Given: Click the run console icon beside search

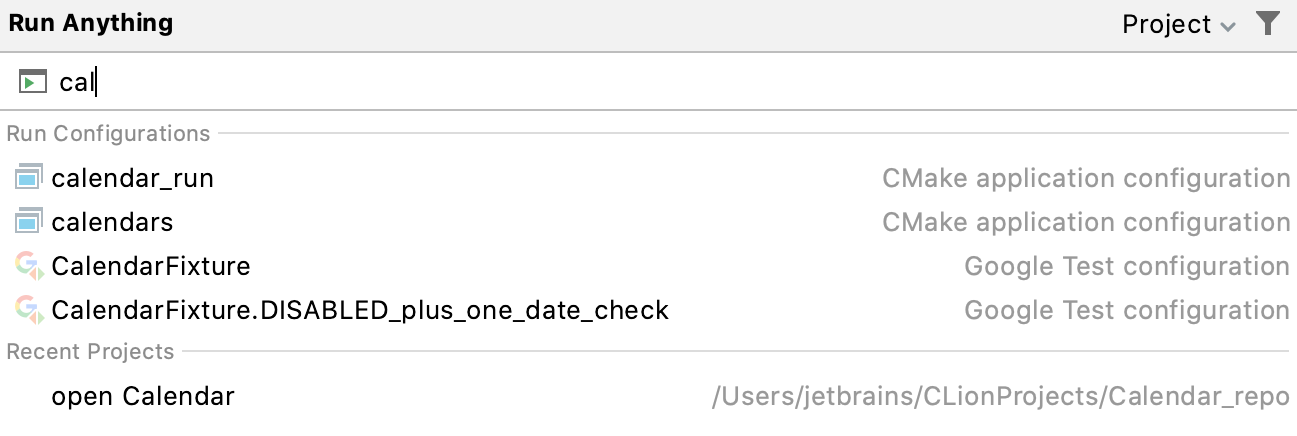Looking at the screenshot, I should click(x=33, y=82).
